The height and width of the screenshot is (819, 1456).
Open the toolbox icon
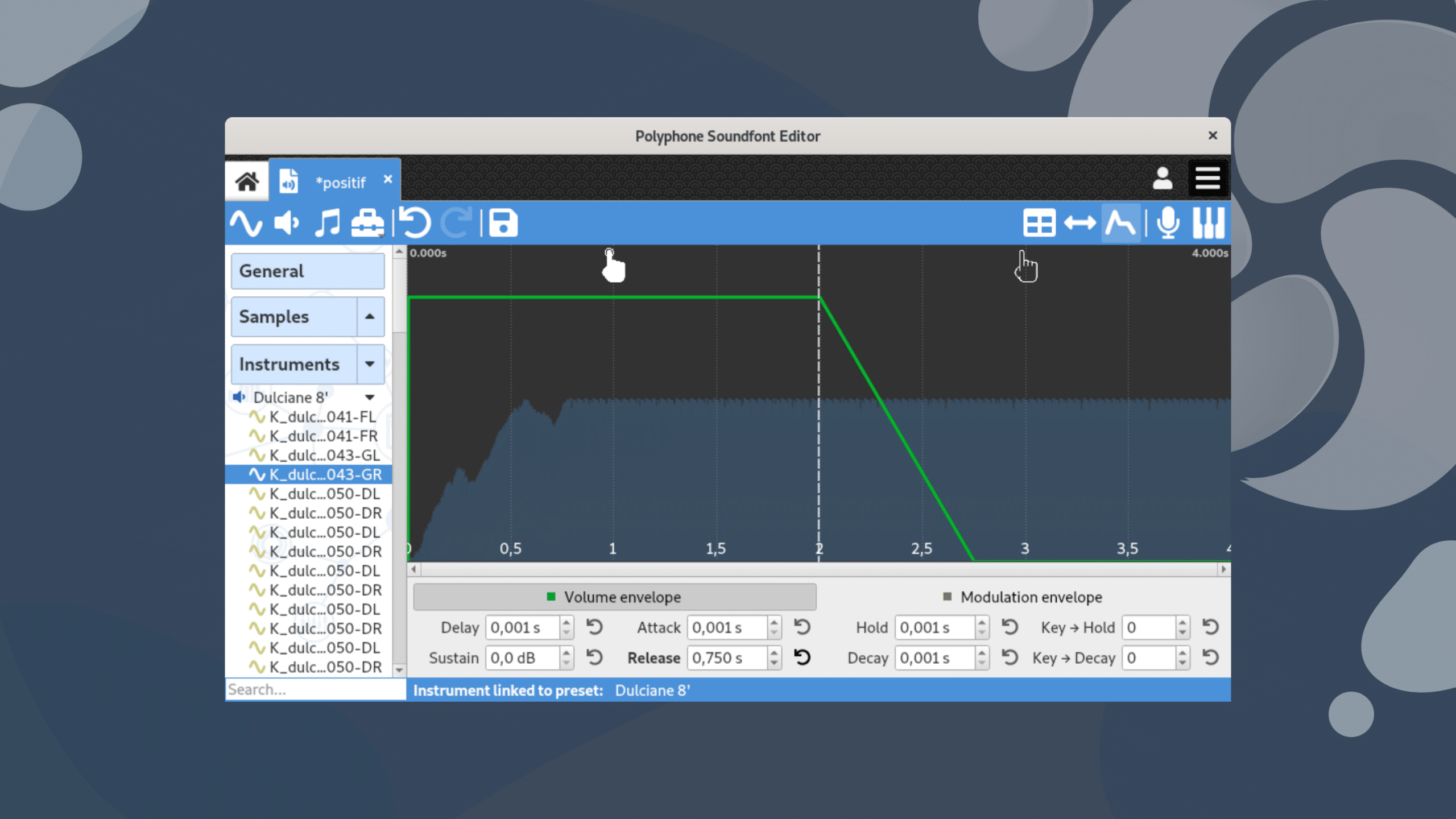367,223
